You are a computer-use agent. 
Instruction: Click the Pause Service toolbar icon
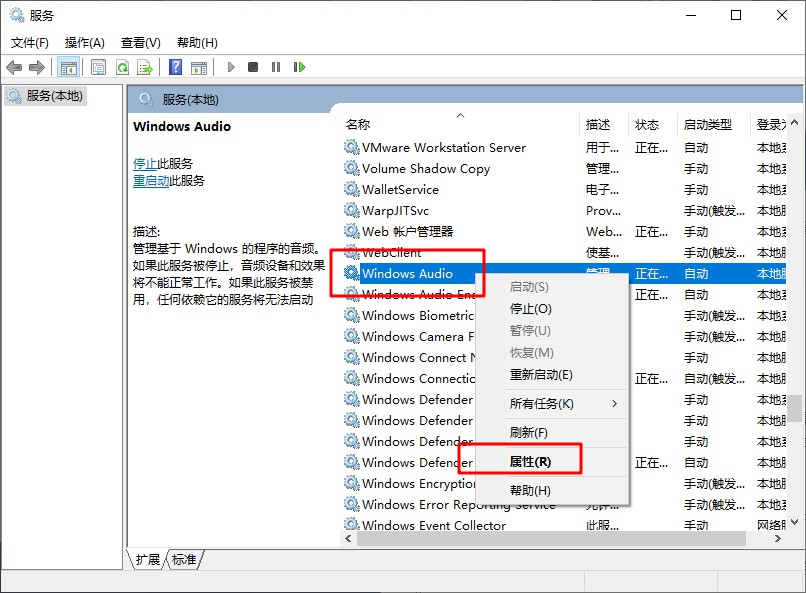coord(276,67)
